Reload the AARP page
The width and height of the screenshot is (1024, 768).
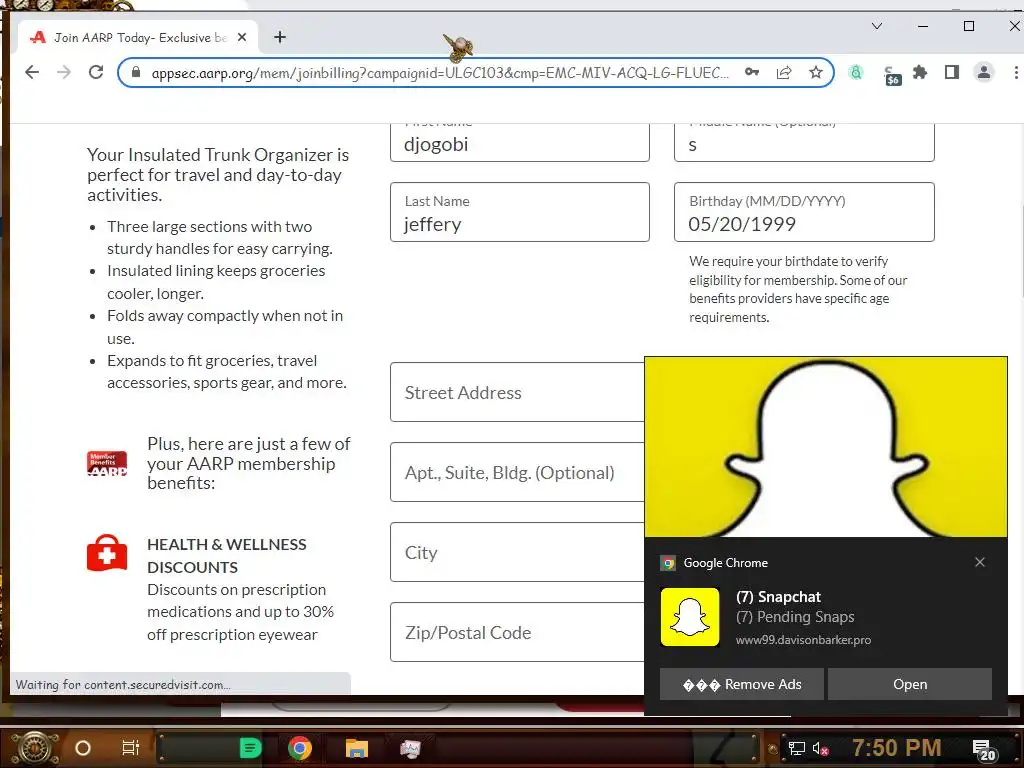point(96,72)
